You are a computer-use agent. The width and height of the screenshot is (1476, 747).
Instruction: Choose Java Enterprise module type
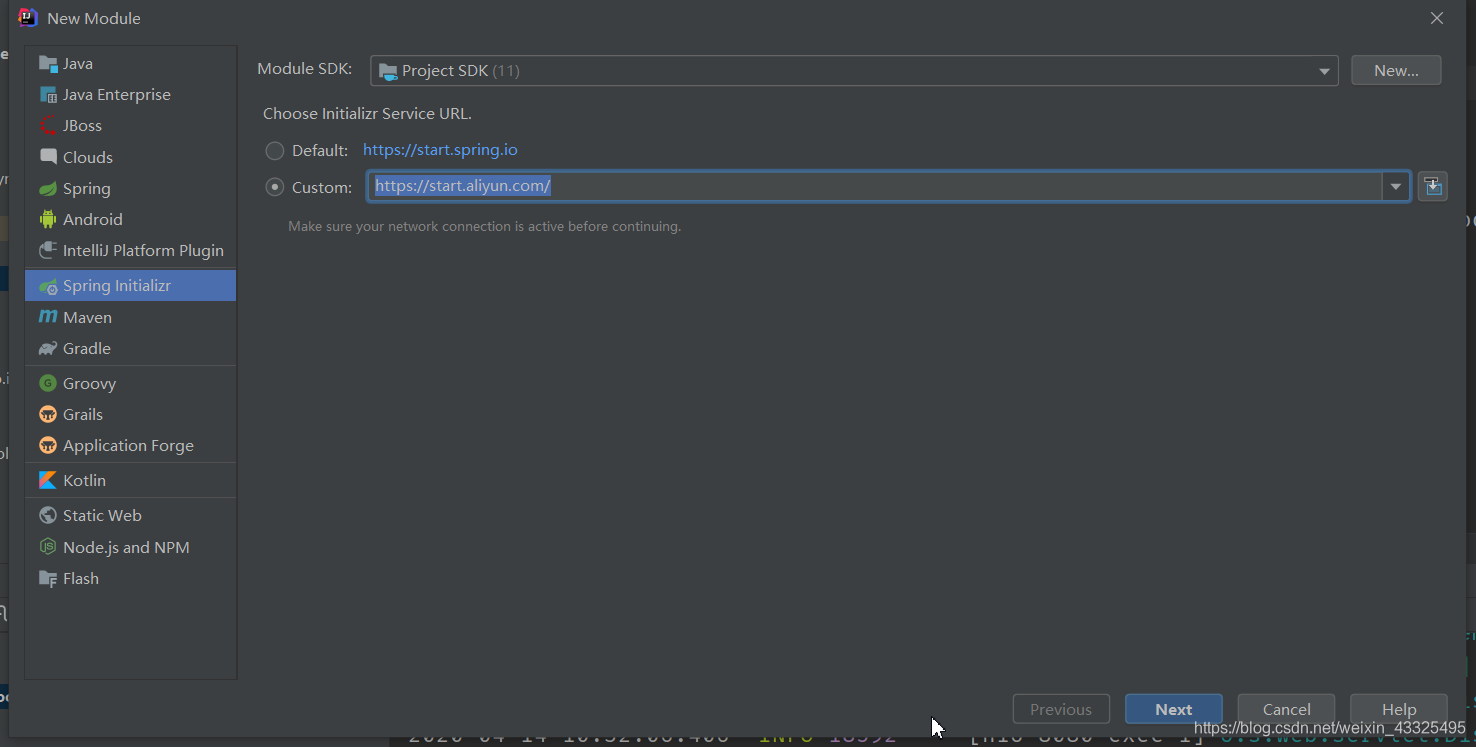click(130, 95)
